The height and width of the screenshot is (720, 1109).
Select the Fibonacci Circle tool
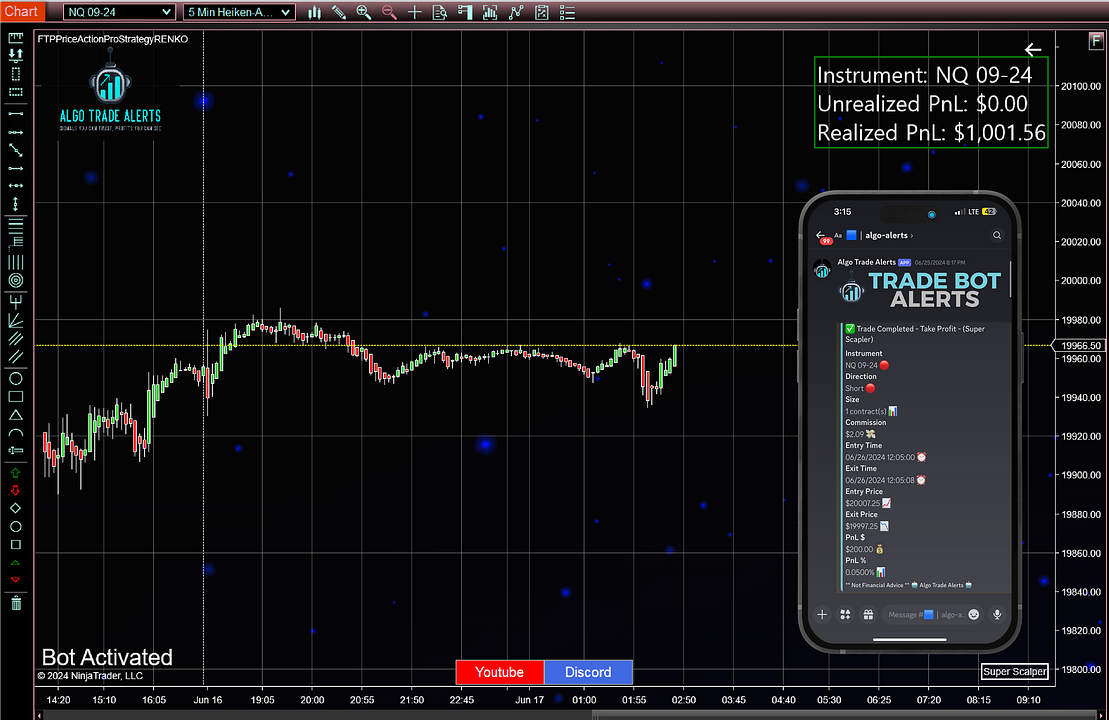(x=16, y=280)
